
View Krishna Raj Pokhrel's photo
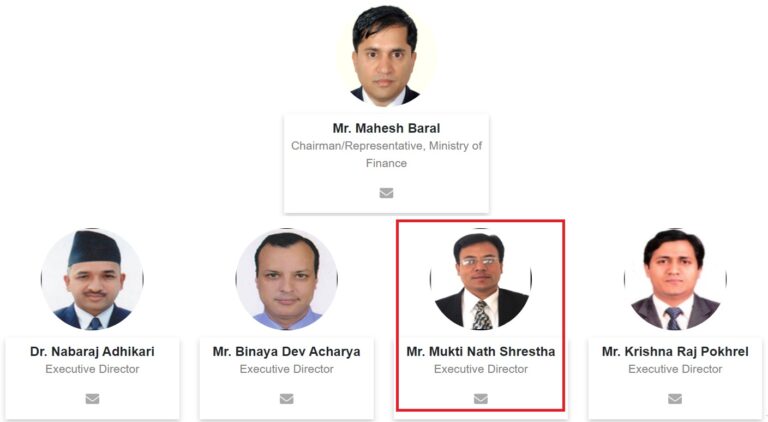click(675, 279)
